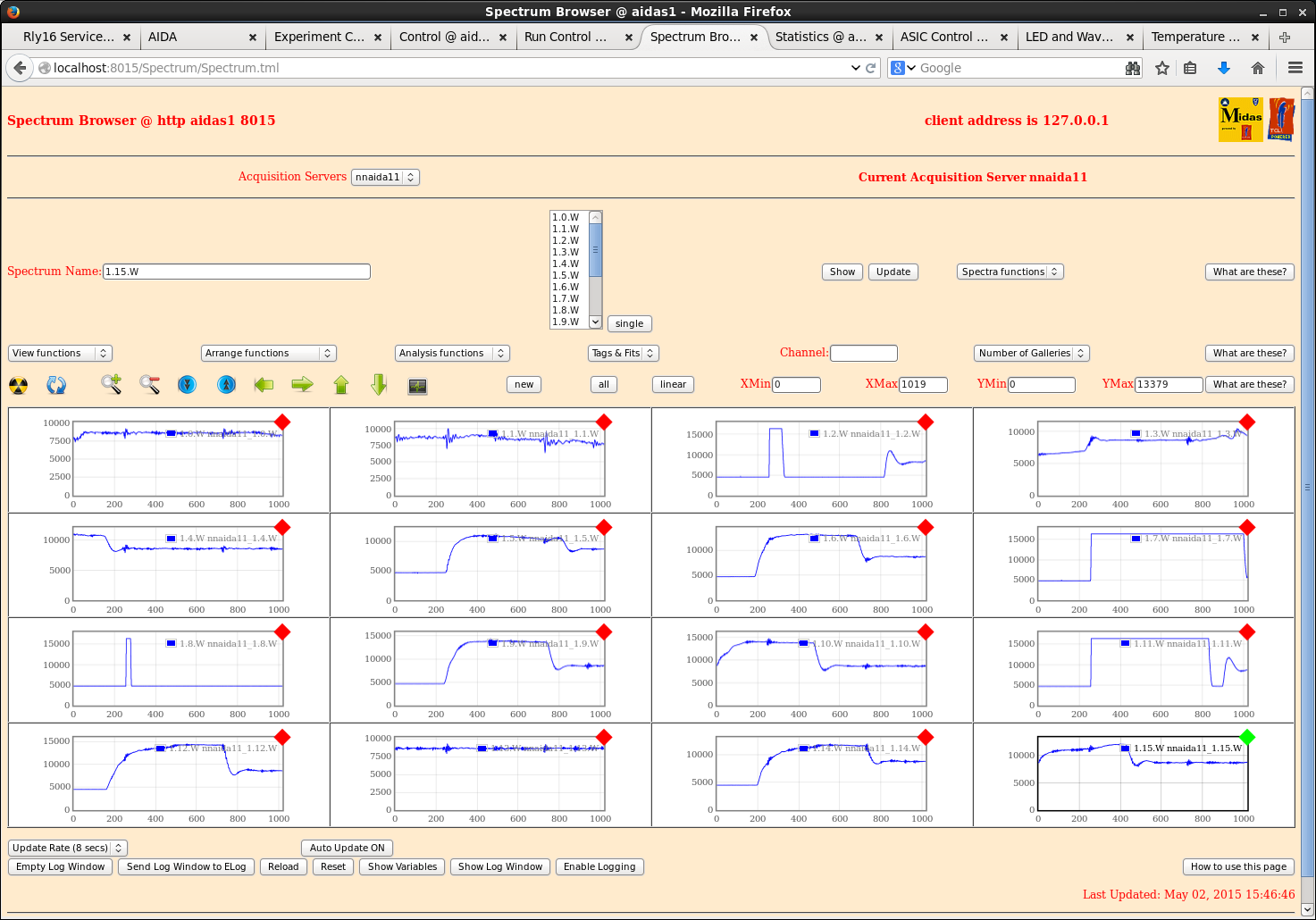Click the green right arrow icon
The image size is (1316, 920).
(303, 384)
